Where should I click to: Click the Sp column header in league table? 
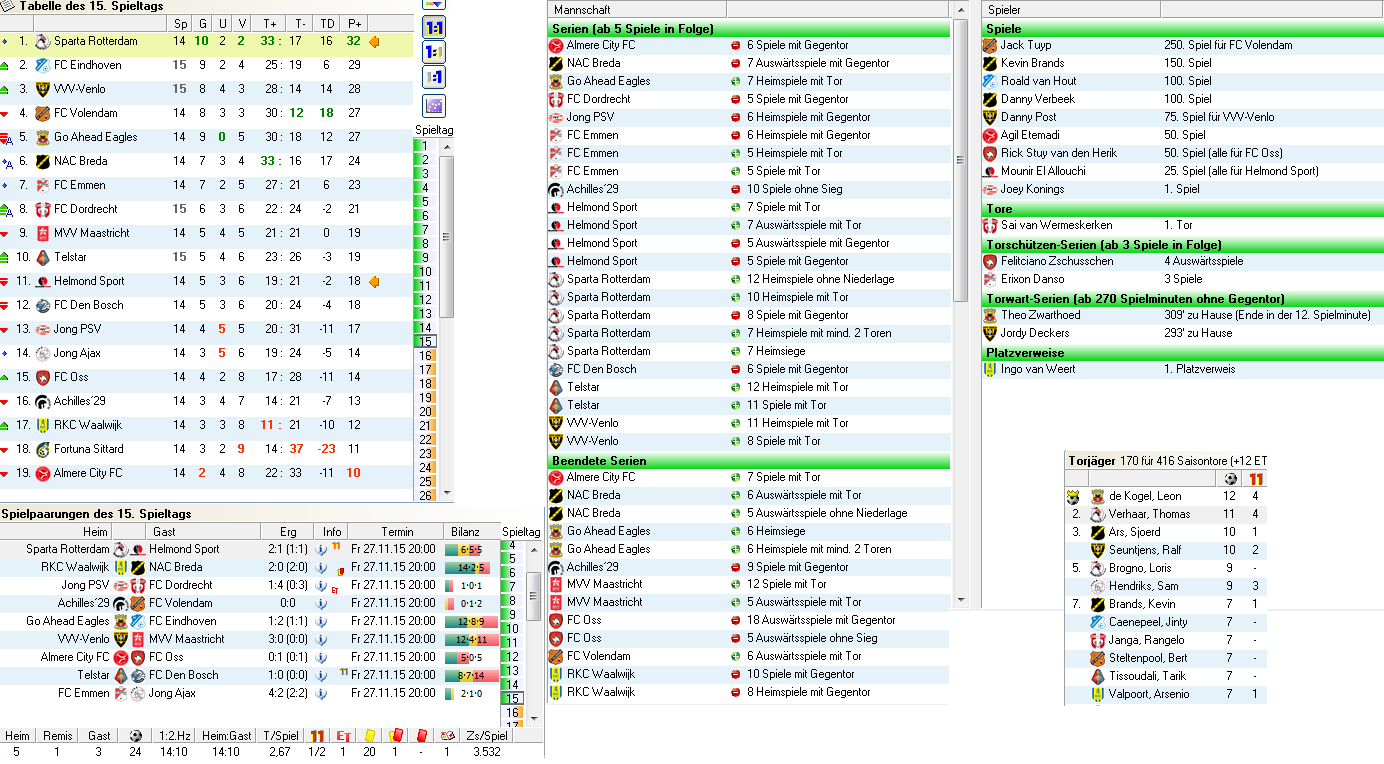pyautogui.click(x=180, y=23)
